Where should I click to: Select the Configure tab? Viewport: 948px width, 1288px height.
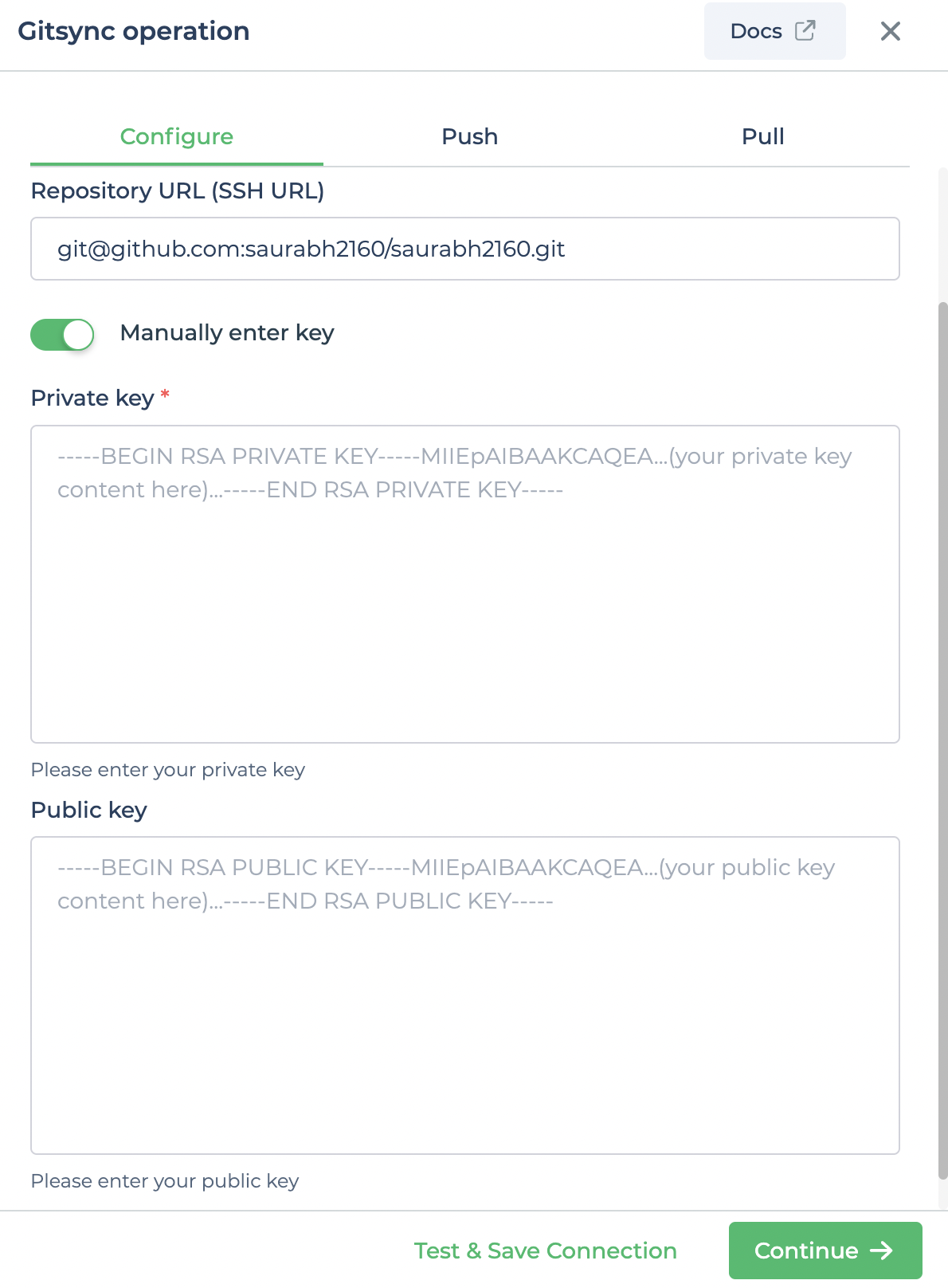pos(176,136)
